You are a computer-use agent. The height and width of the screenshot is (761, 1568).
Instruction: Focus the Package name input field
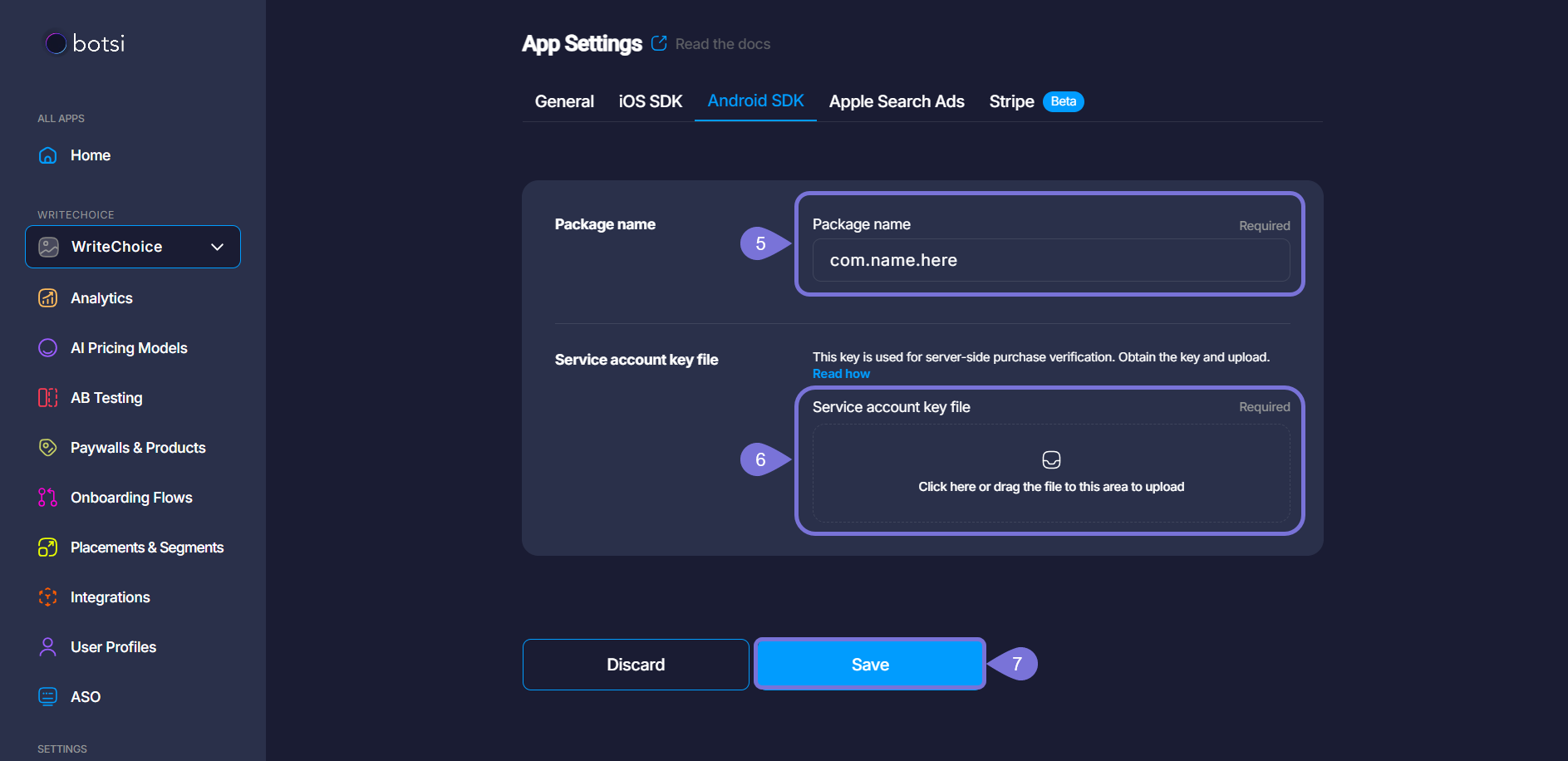(1050, 260)
